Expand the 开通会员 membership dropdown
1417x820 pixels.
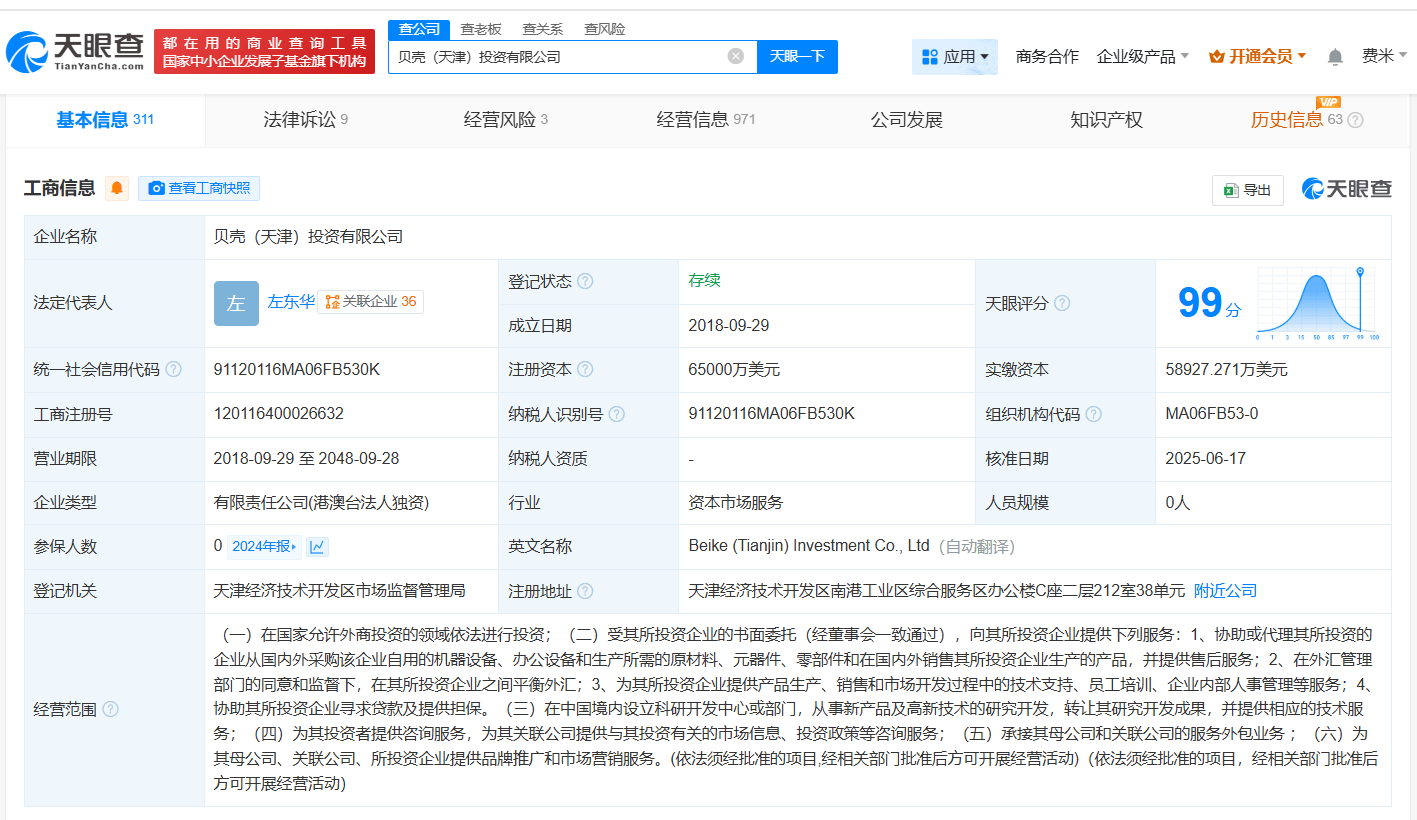pyautogui.click(x=1258, y=57)
